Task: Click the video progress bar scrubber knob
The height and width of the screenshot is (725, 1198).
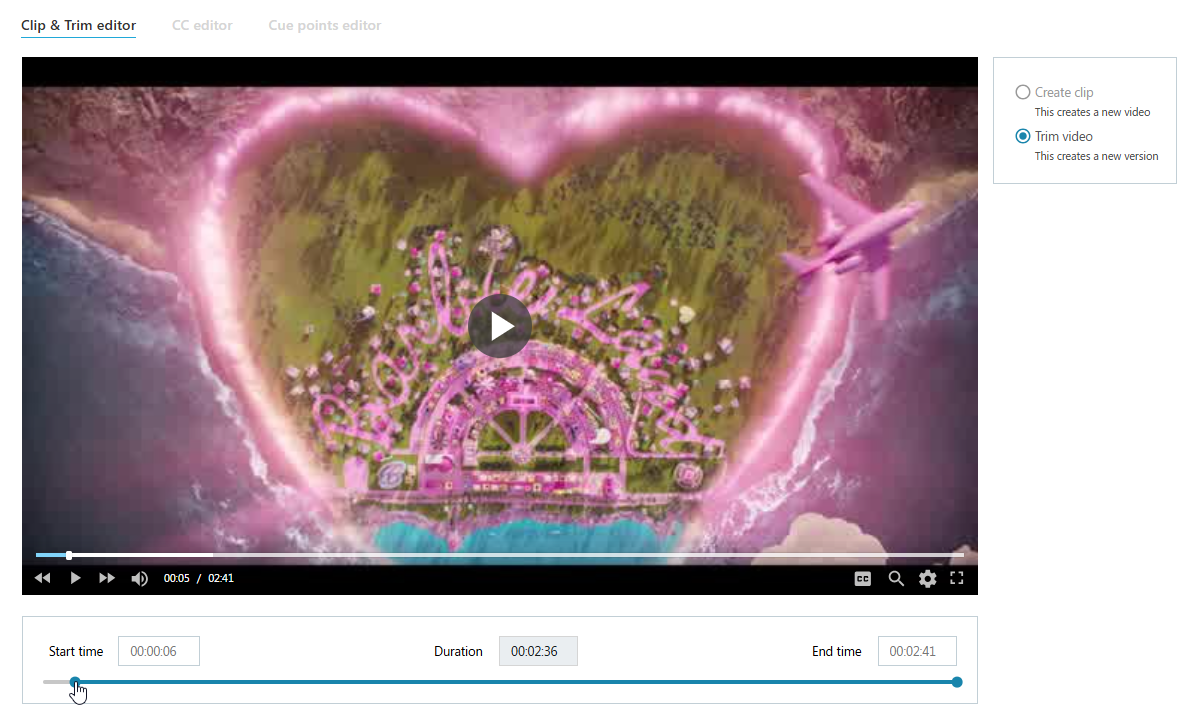Action: click(69, 555)
